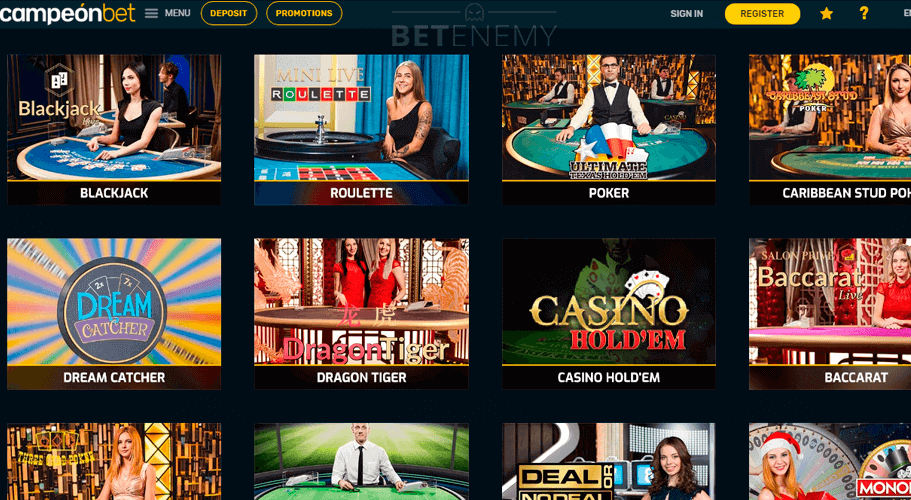The width and height of the screenshot is (911, 500).
Task: Open the Deposit page
Action: [229, 13]
